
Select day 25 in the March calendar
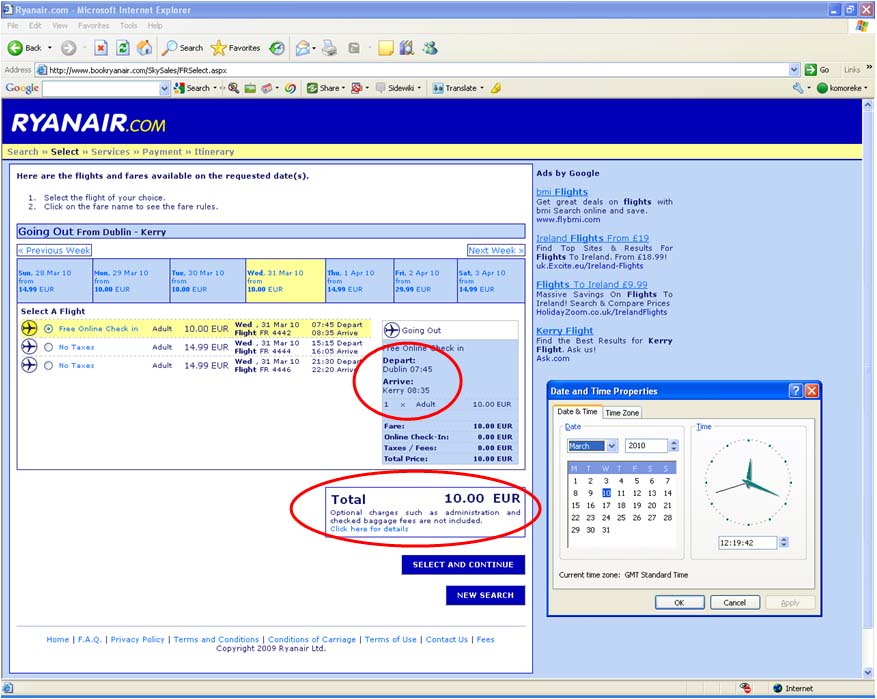621,518
